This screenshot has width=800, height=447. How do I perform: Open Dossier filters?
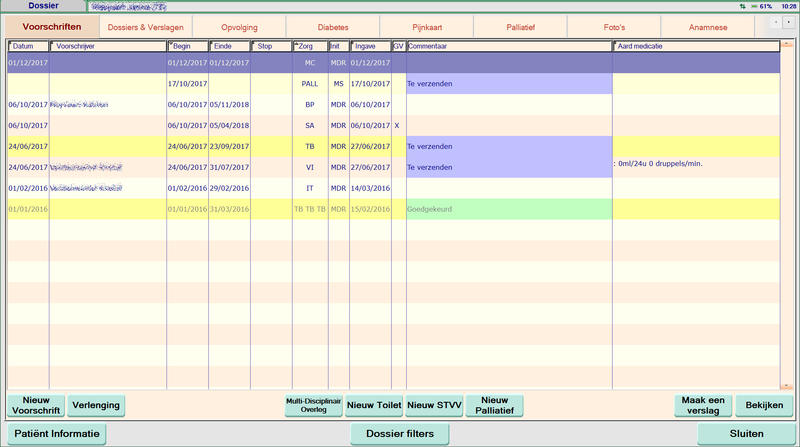point(399,434)
